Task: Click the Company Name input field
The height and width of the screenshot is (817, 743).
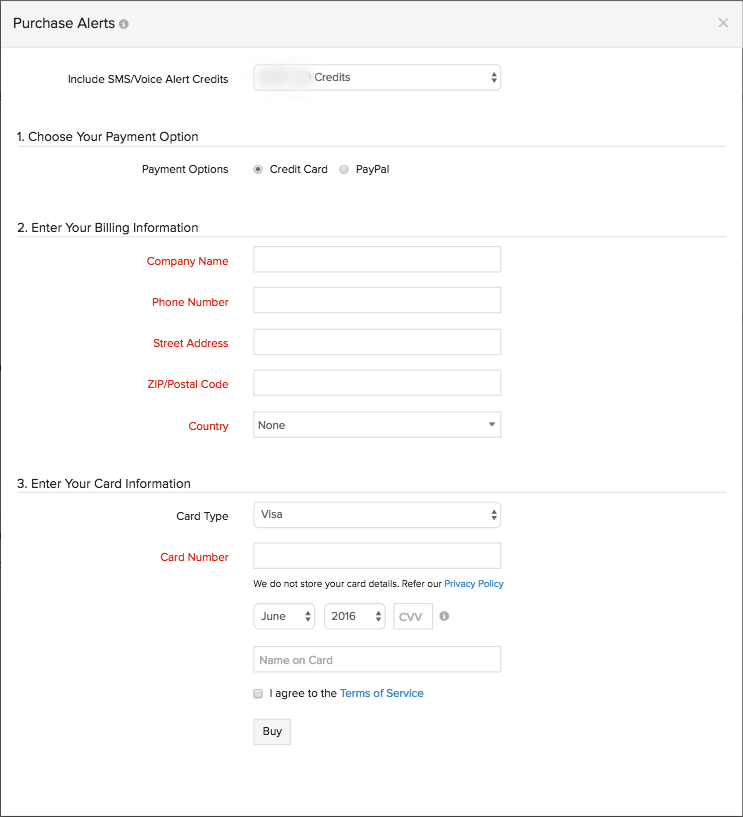Action: click(x=377, y=260)
